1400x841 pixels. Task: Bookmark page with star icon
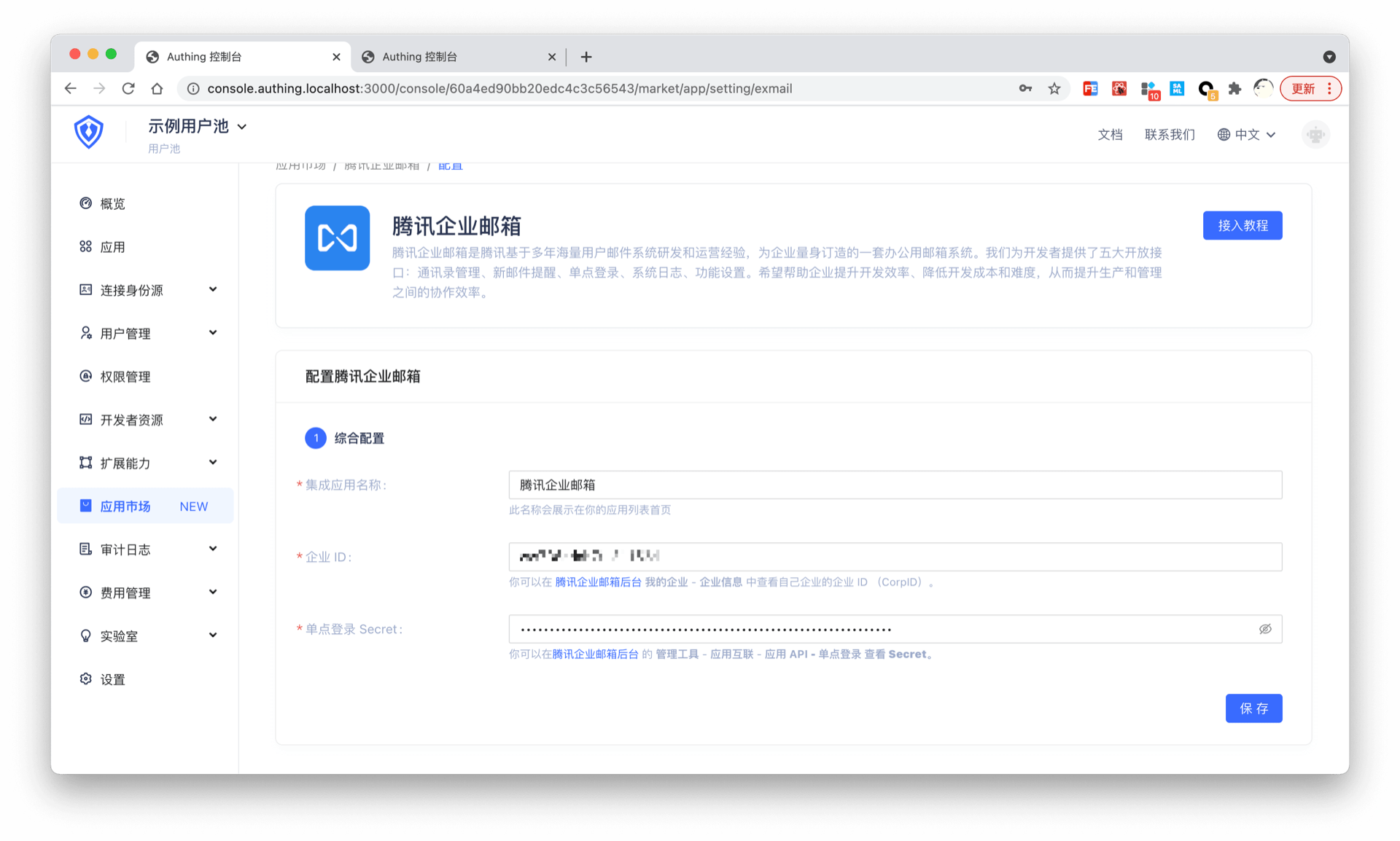click(1054, 89)
